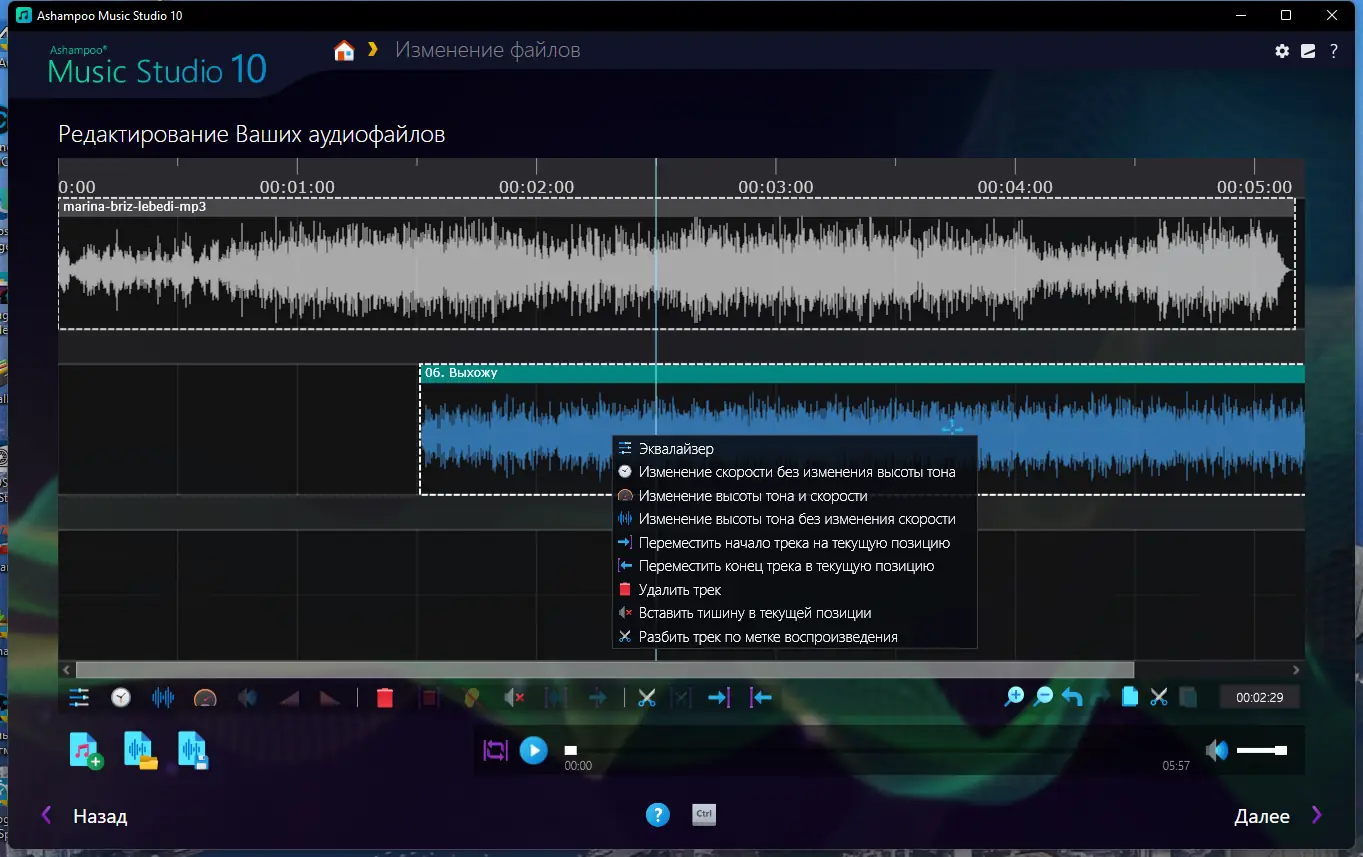Click the 'Далее' button
This screenshot has width=1363, height=857.
pos(1262,816)
